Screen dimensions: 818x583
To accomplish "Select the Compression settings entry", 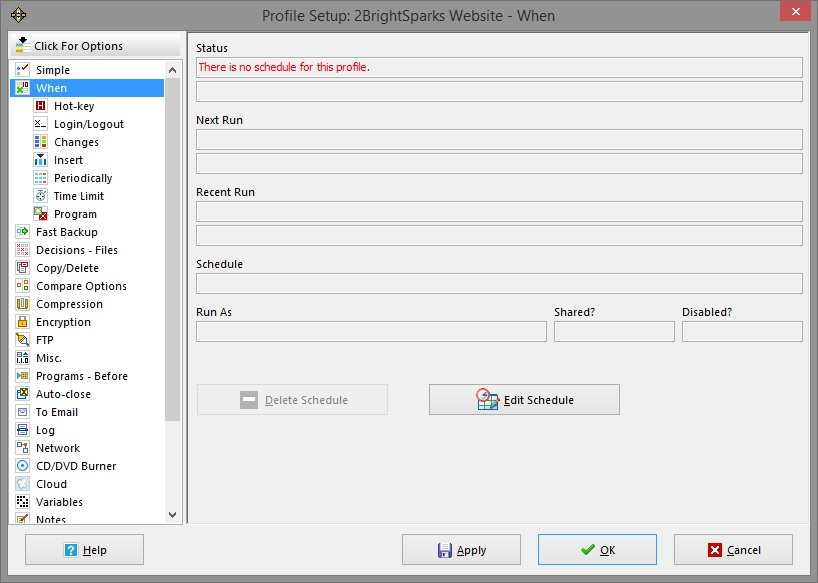I will pyautogui.click(x=69, y=304).
